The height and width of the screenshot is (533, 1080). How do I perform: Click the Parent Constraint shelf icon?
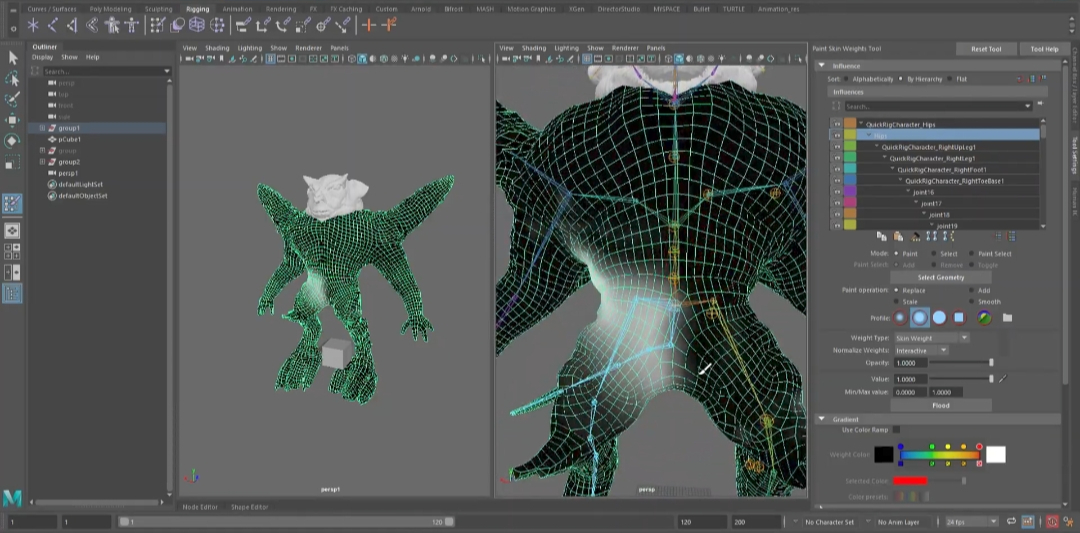(243, 25)
